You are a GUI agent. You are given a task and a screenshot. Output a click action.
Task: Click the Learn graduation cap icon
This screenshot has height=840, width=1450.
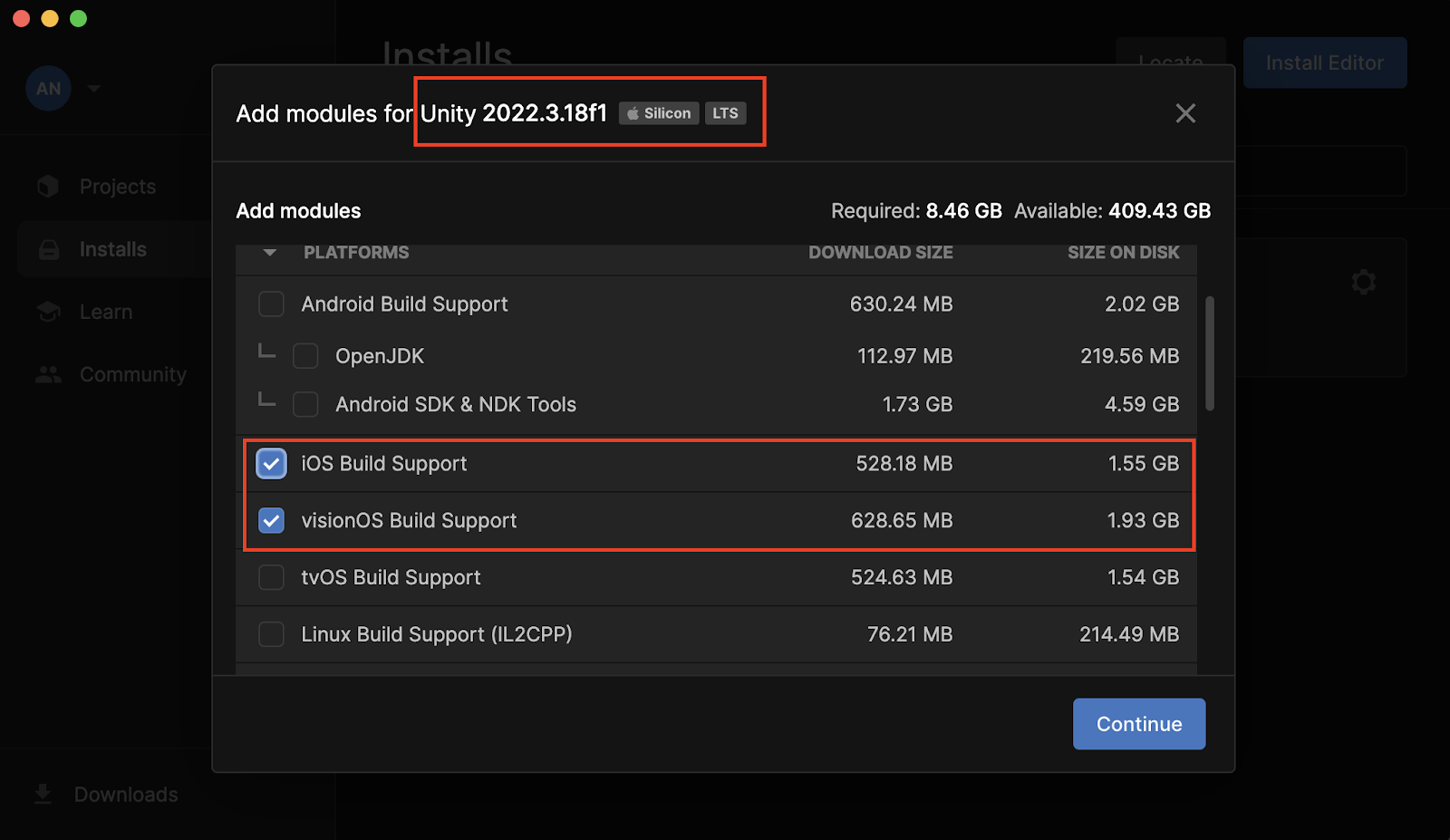coord(49,312)
